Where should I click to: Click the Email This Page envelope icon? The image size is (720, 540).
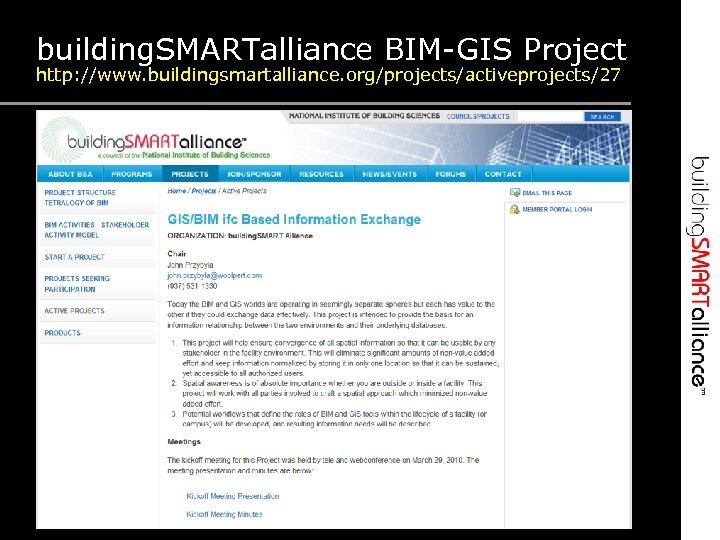click(515, 193)
